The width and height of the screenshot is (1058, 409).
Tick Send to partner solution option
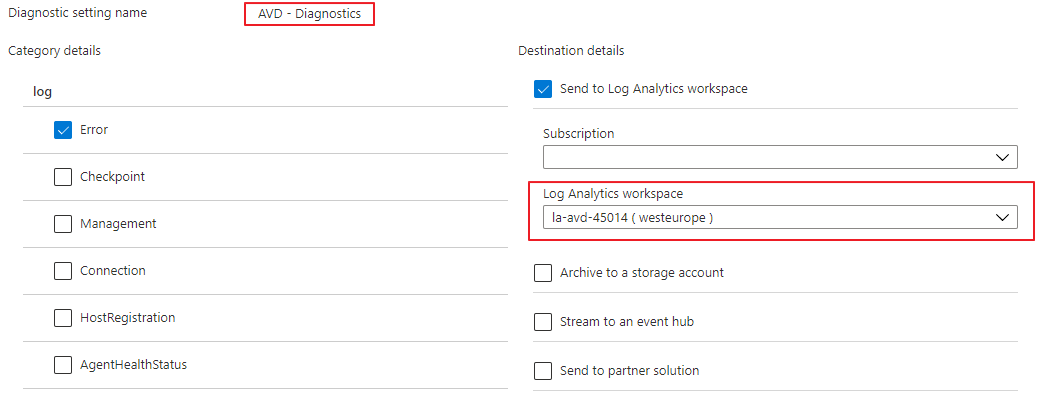coord(543,371)
